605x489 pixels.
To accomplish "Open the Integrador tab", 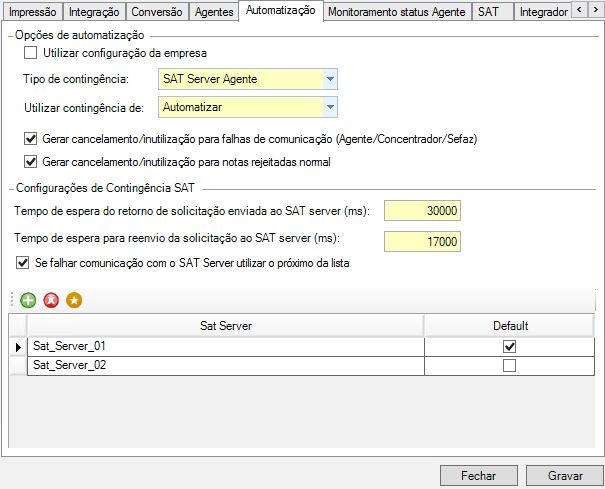I will point(543,12).
